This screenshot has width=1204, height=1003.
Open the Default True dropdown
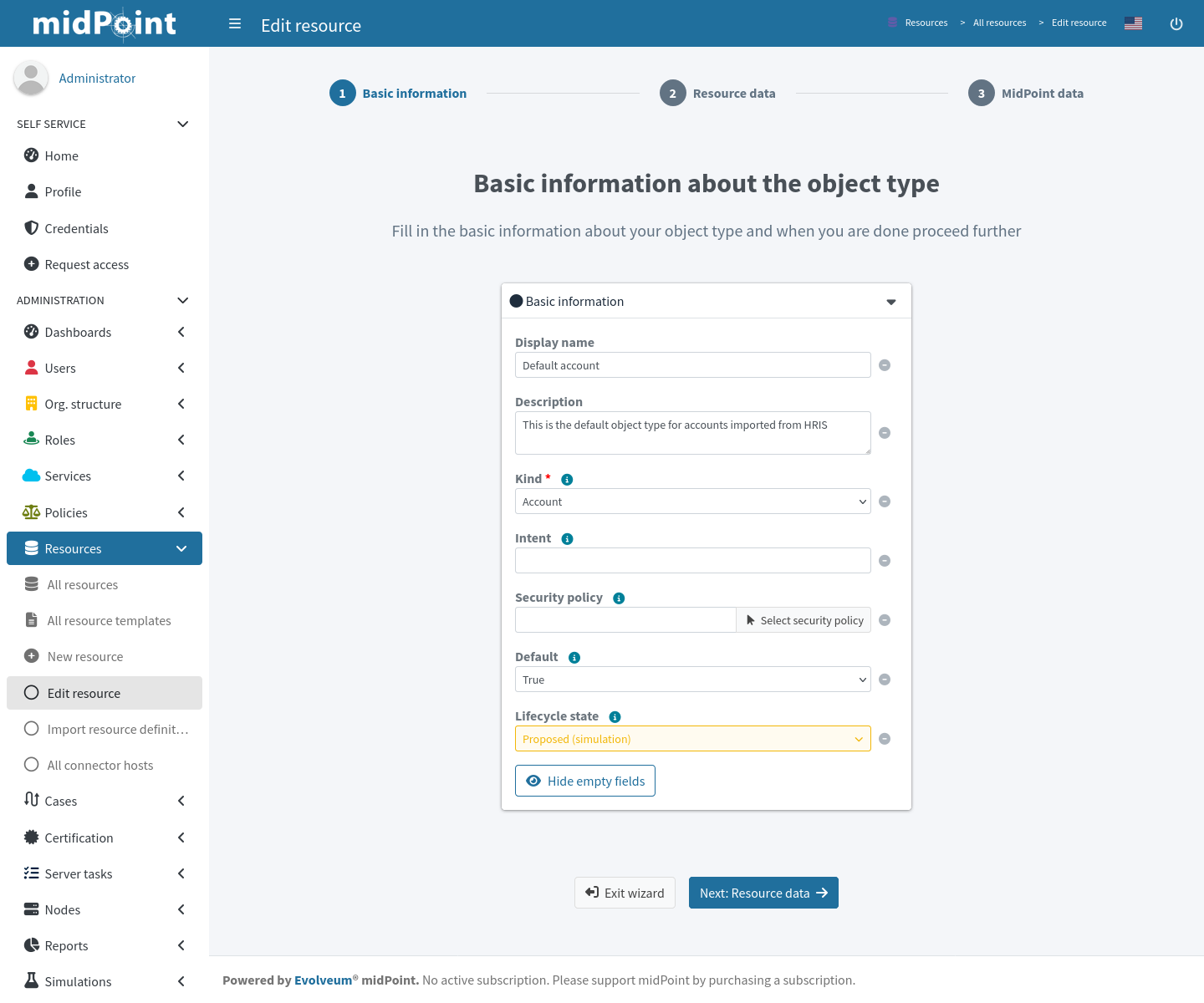[x=692, y=680]
